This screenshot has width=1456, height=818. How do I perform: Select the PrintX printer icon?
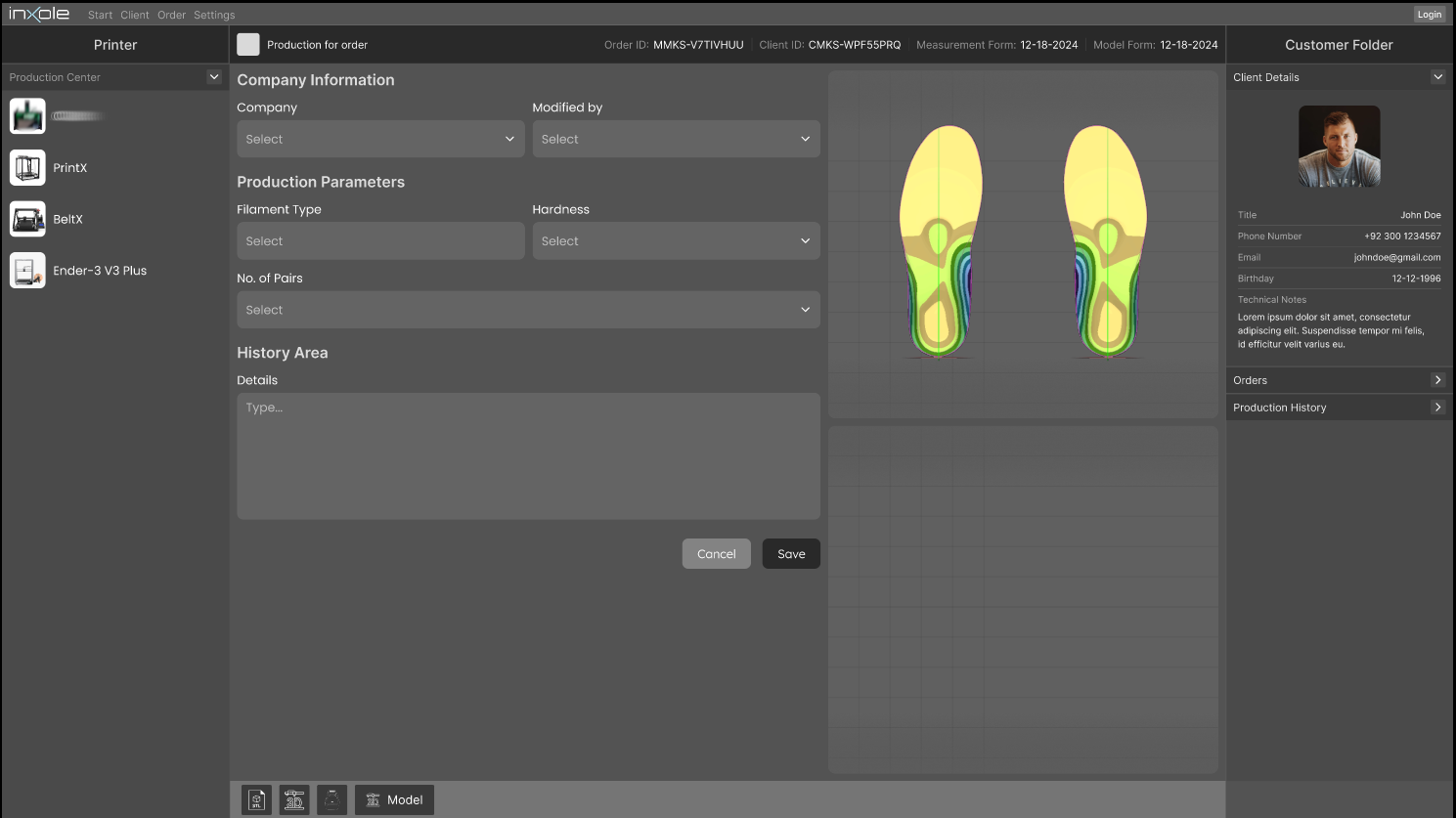tap(27, 168)
